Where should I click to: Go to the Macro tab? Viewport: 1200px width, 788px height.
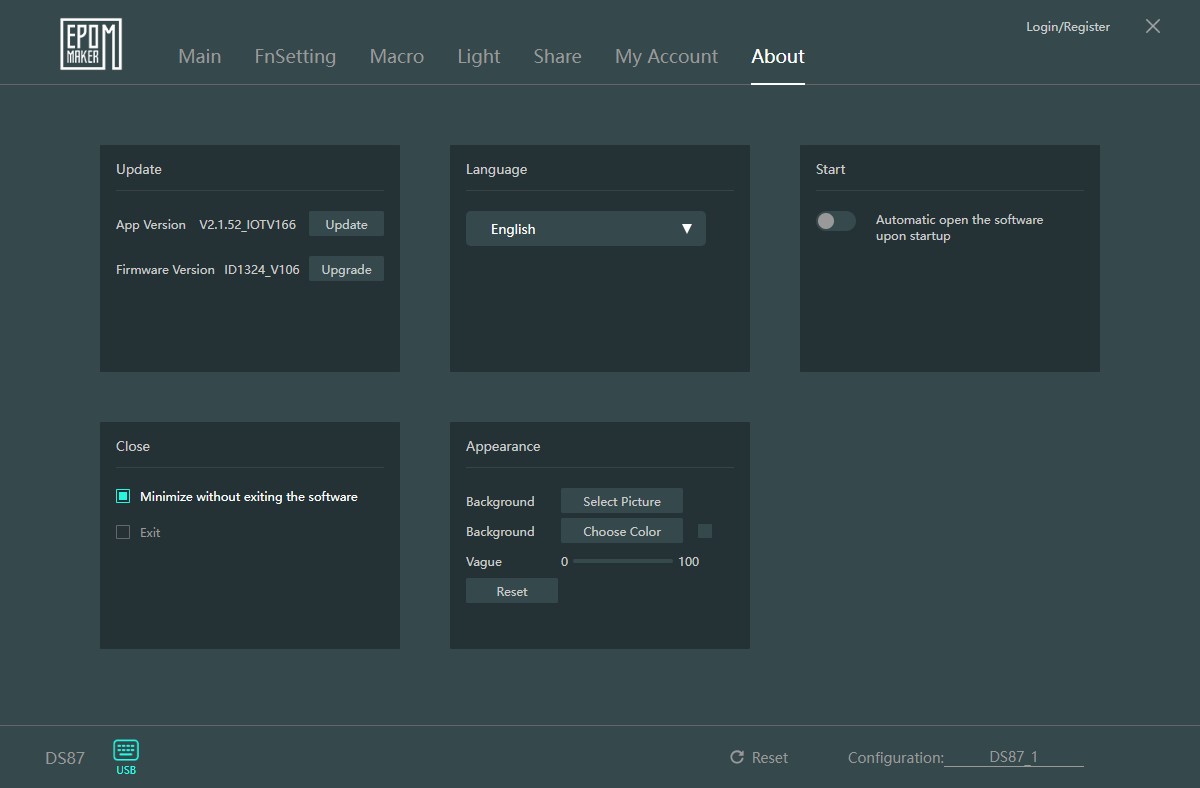397,56
